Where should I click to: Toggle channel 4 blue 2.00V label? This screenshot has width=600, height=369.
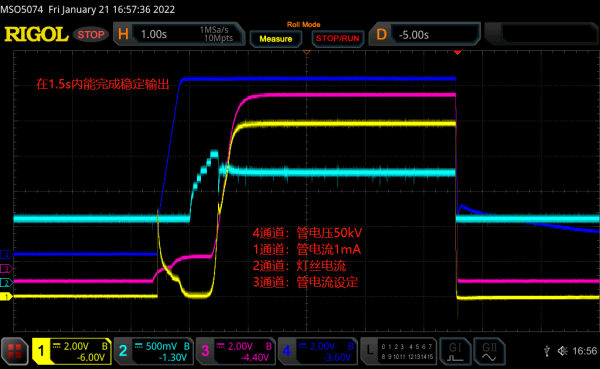318,351
